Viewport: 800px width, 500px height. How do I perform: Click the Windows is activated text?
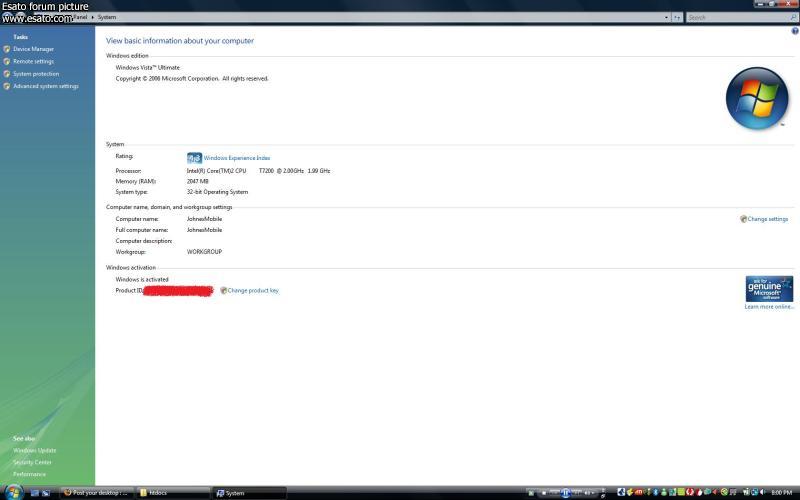click(x=142, y=280)
